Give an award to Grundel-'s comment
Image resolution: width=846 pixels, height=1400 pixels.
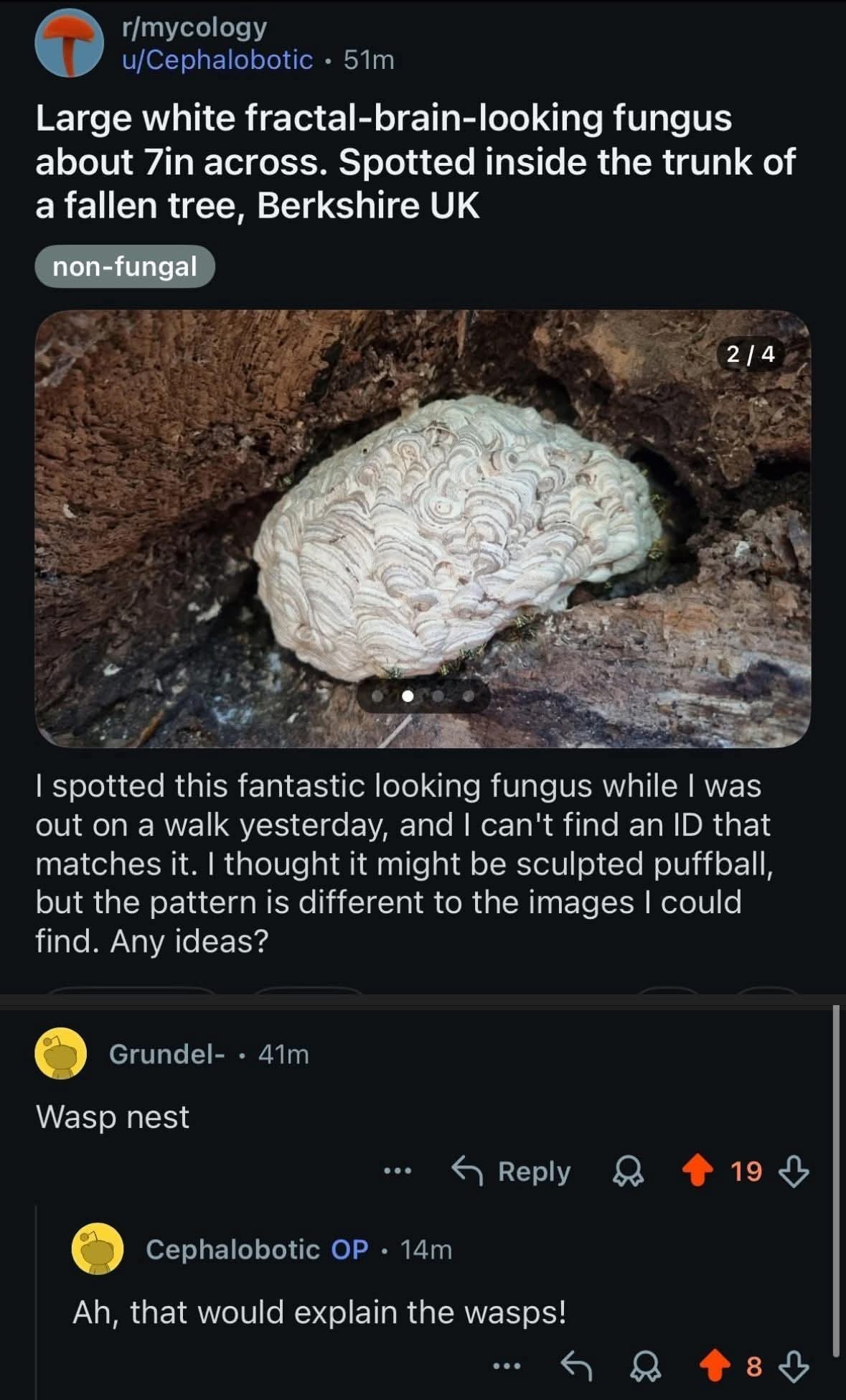627,1171
